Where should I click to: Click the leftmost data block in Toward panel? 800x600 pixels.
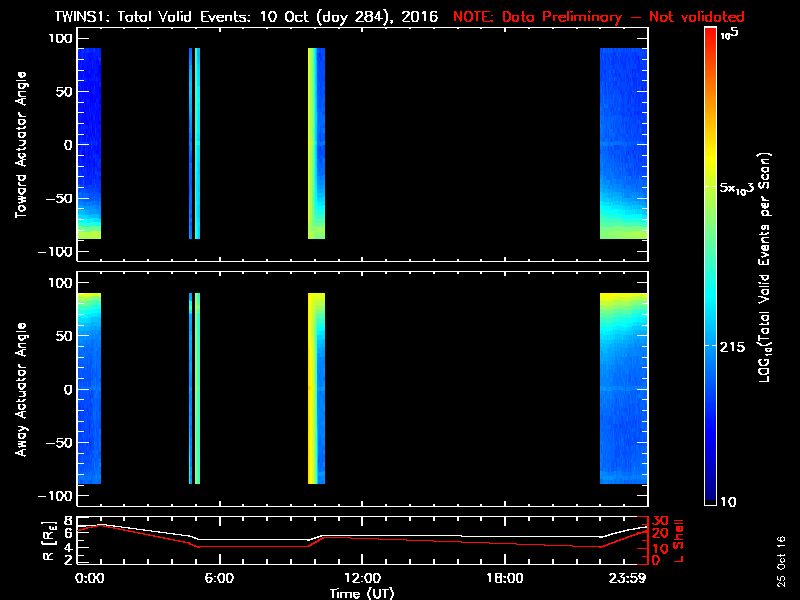coord(89,145)
